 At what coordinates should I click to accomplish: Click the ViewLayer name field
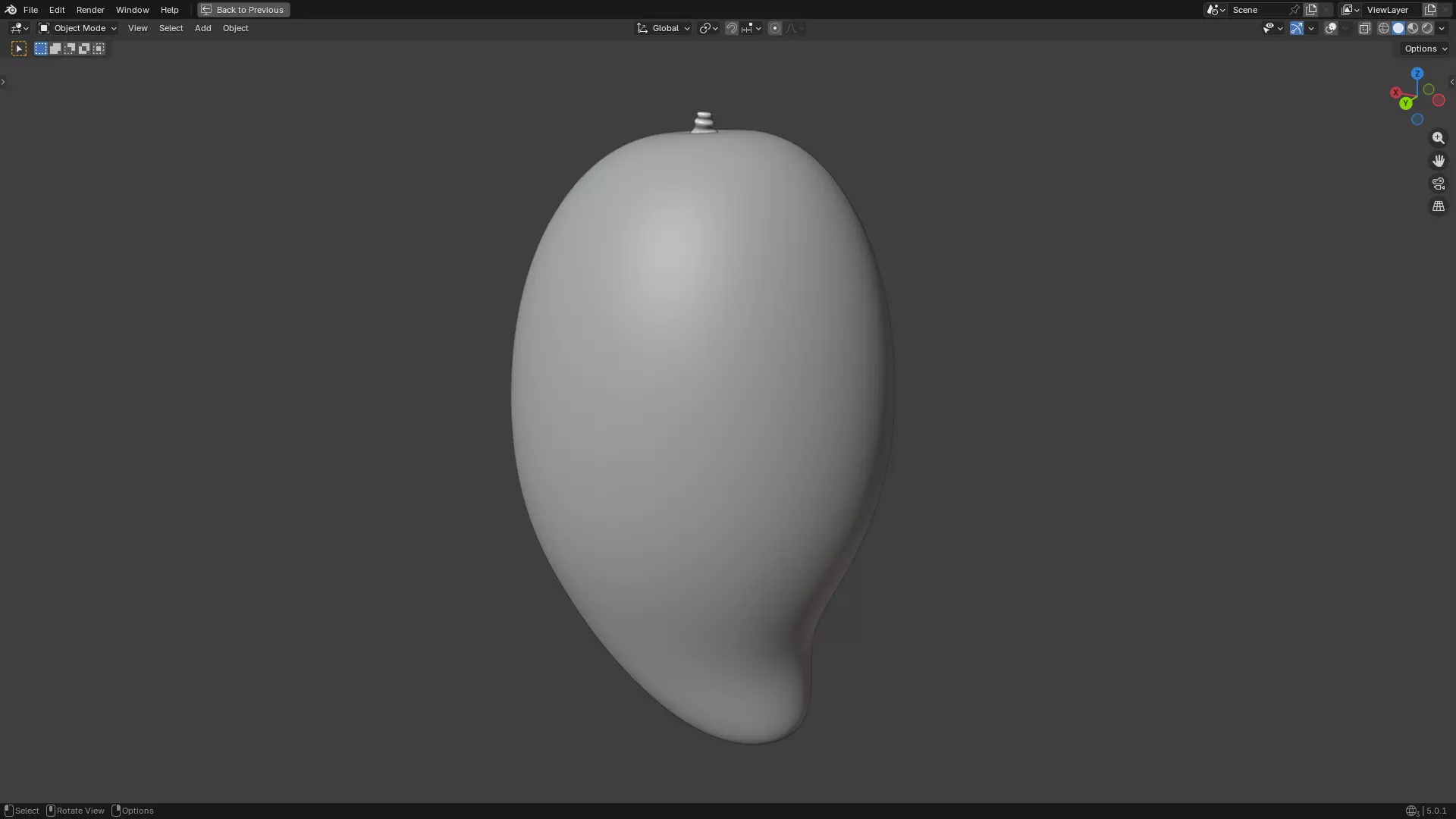point(1392,10)
